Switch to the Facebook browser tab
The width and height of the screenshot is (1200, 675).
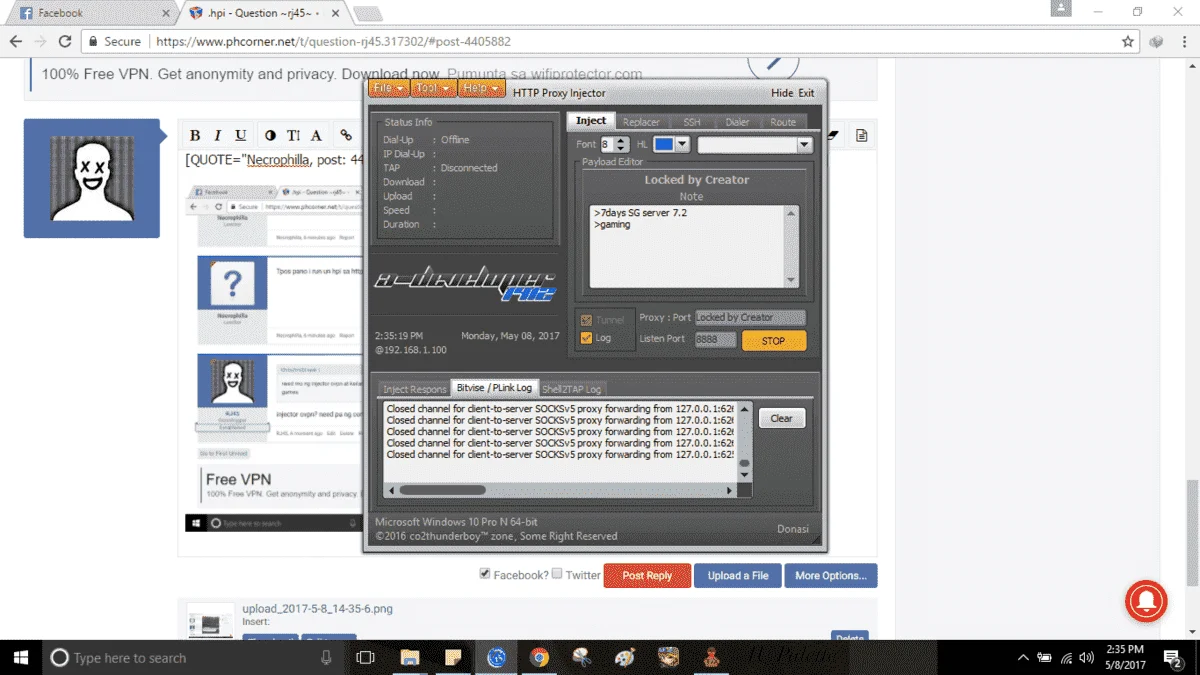(90, 13)
